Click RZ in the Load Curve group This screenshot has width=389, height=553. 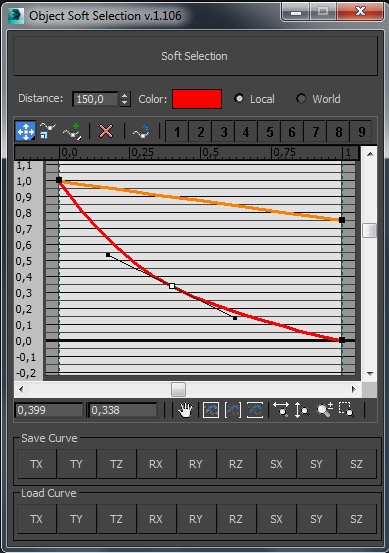pyautogui.click(x=236, y=519)
